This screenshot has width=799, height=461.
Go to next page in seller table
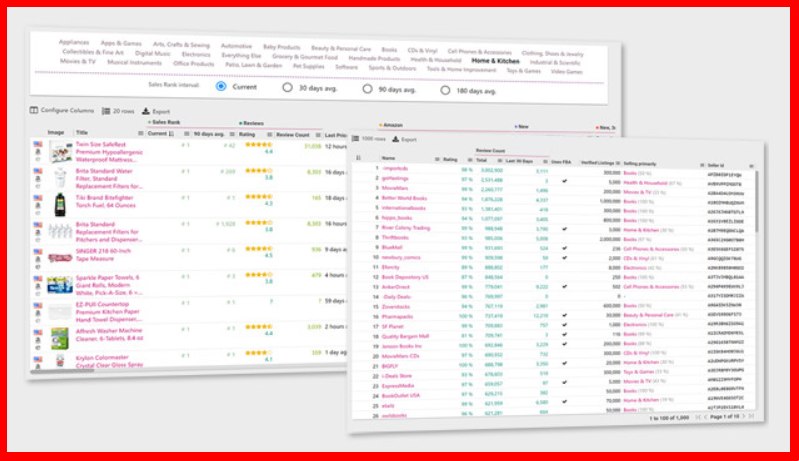(x=743, y=417)
